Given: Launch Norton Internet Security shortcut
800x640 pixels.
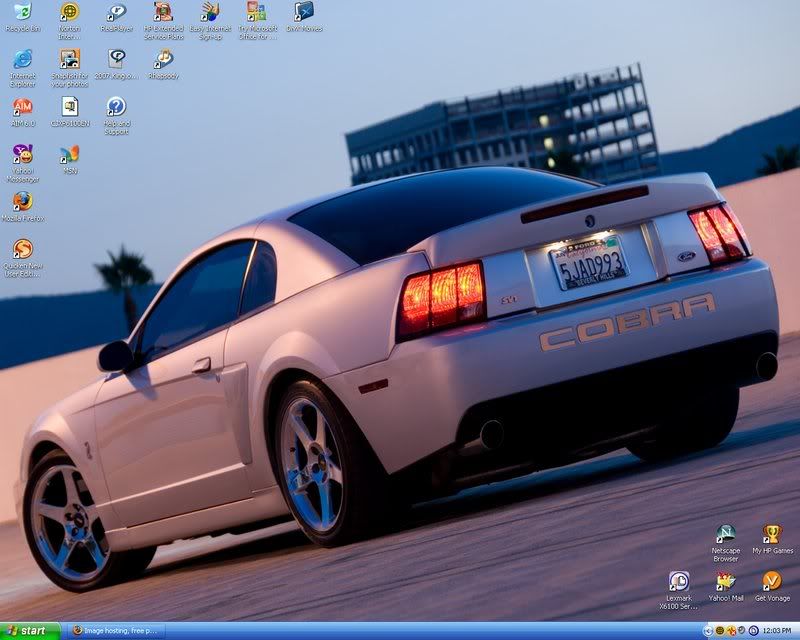Looking at the screenshot, I should (x=69, y=13).
